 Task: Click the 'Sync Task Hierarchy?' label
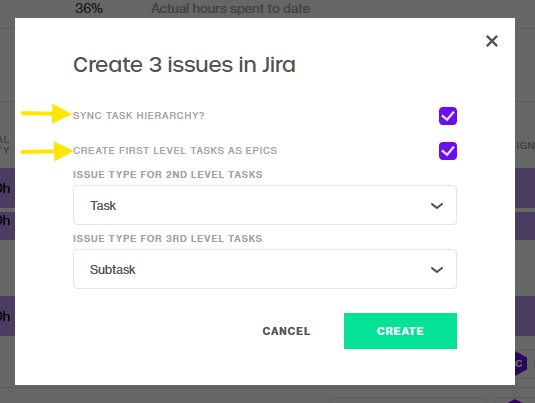139,116
